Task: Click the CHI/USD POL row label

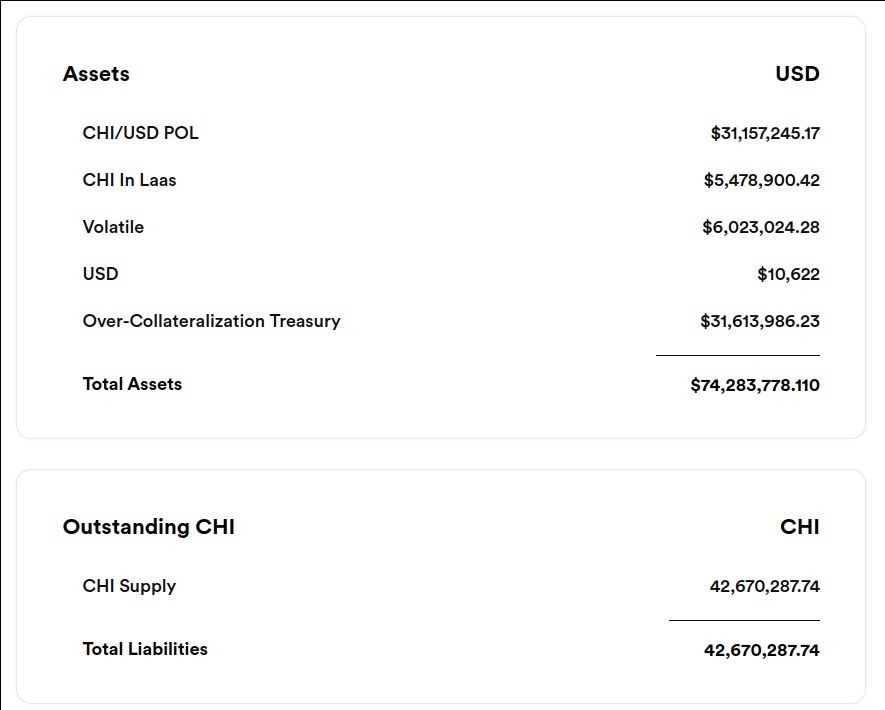Action: (141, 133)
